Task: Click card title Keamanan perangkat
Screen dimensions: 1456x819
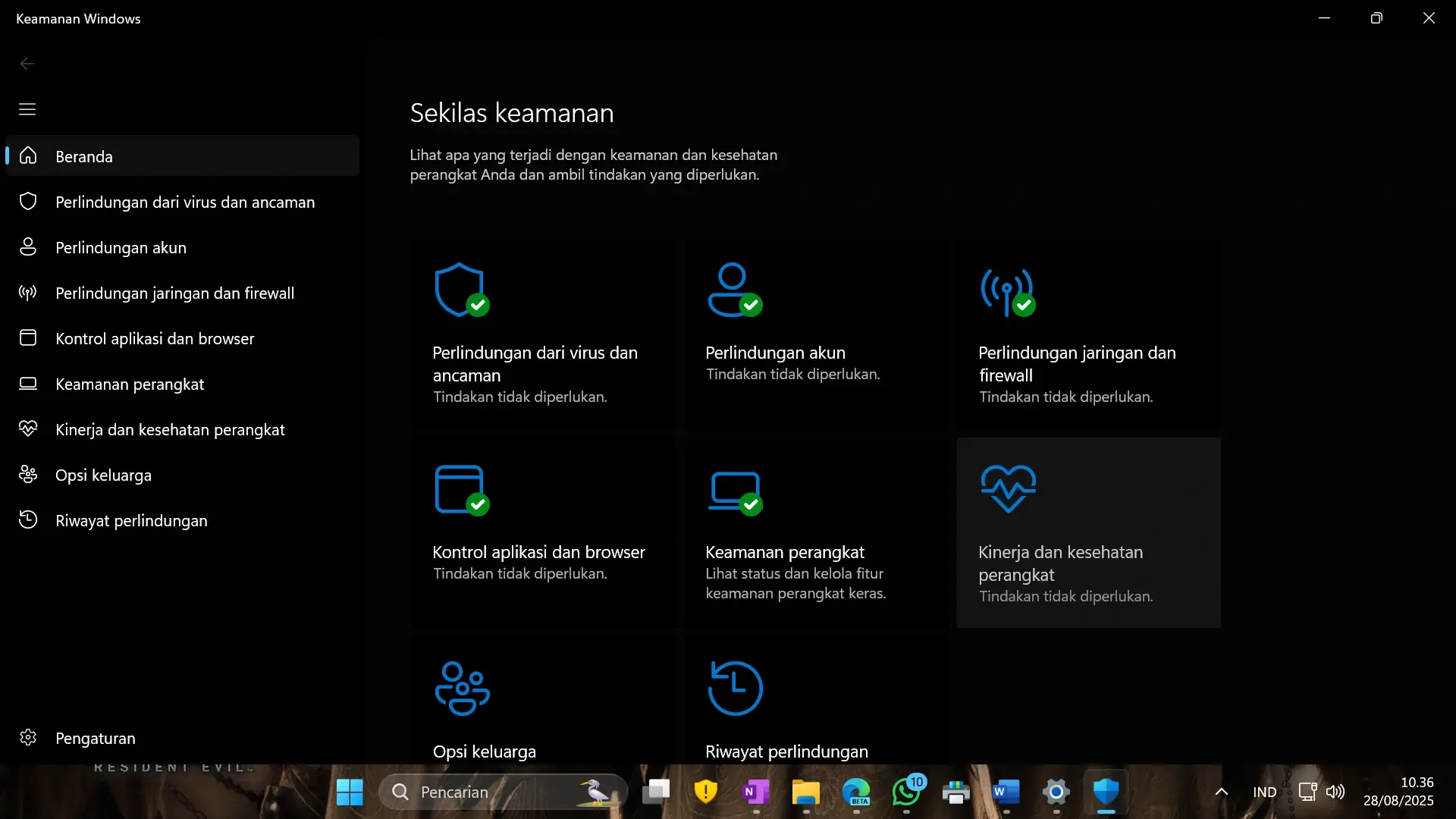Action: 785,552
